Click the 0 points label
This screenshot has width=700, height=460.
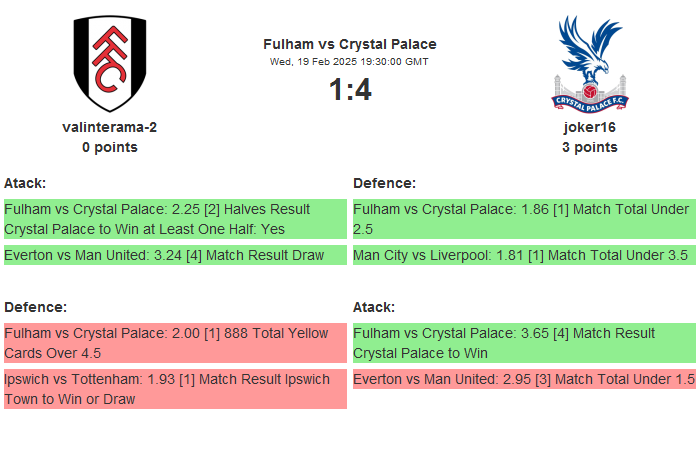click(x=110, y=147)
